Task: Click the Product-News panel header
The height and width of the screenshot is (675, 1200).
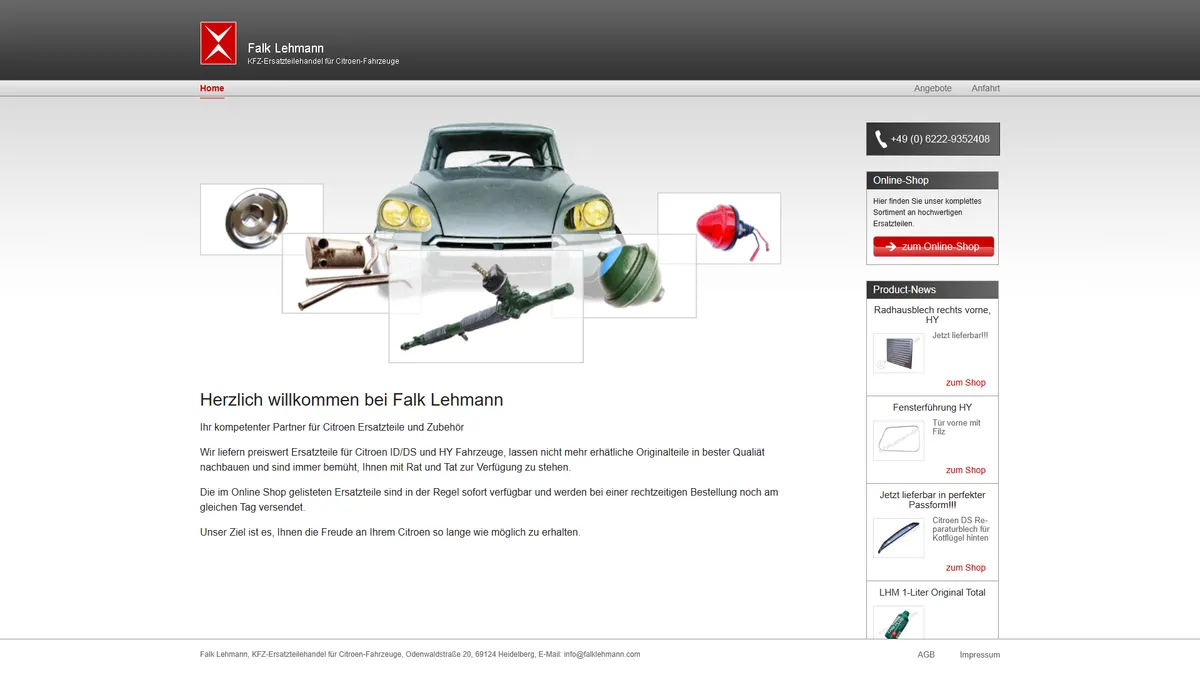Action: 932,290
